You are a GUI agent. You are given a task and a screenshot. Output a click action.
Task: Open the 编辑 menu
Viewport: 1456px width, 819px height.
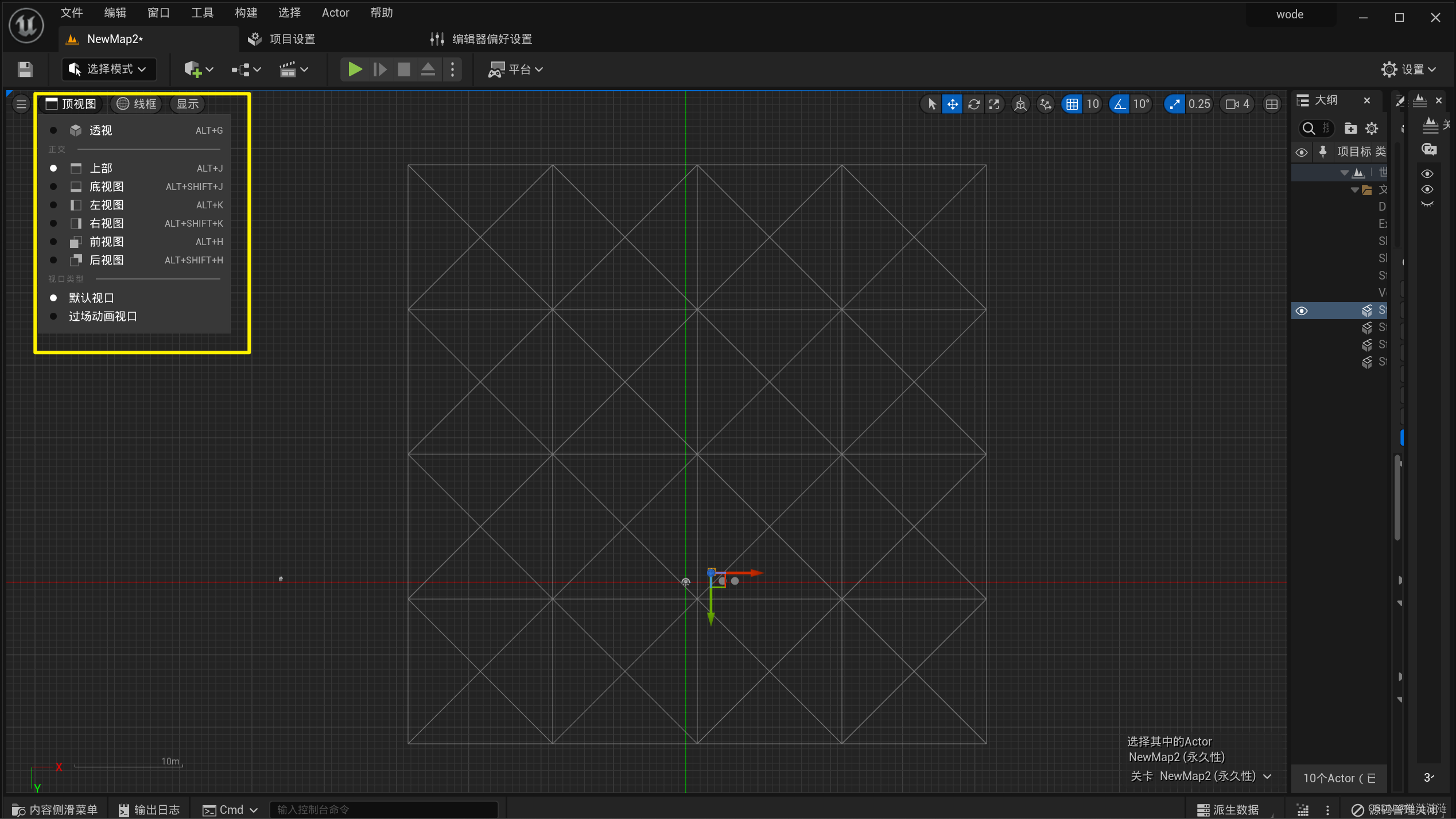(x=115, y=13)
